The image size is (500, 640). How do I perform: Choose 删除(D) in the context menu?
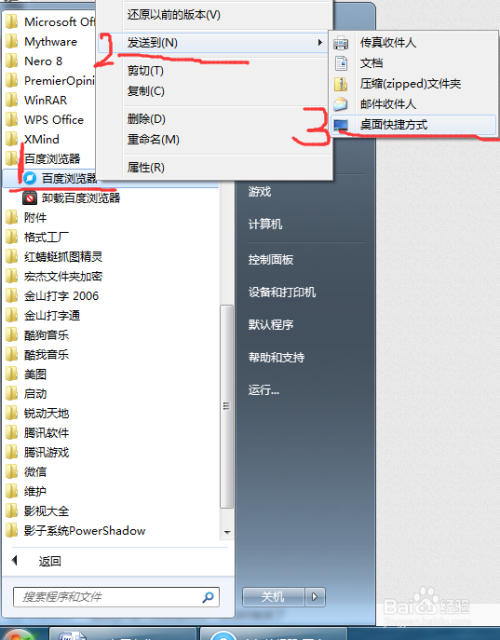tap(146, 119)
